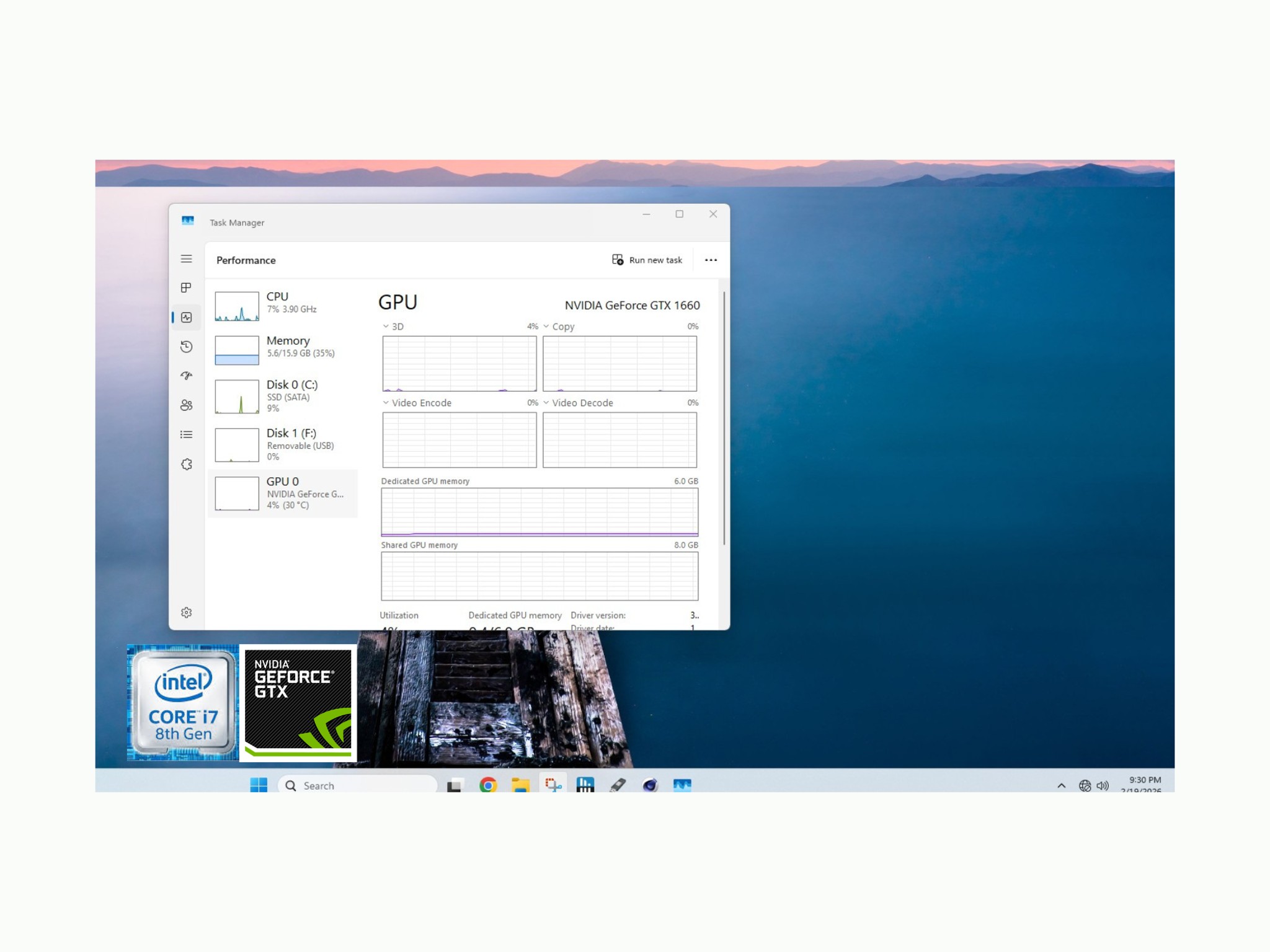The image size is (1270, 952).
Task: Open the Video Encode engine dropdown
Action: tap(417, 403)
